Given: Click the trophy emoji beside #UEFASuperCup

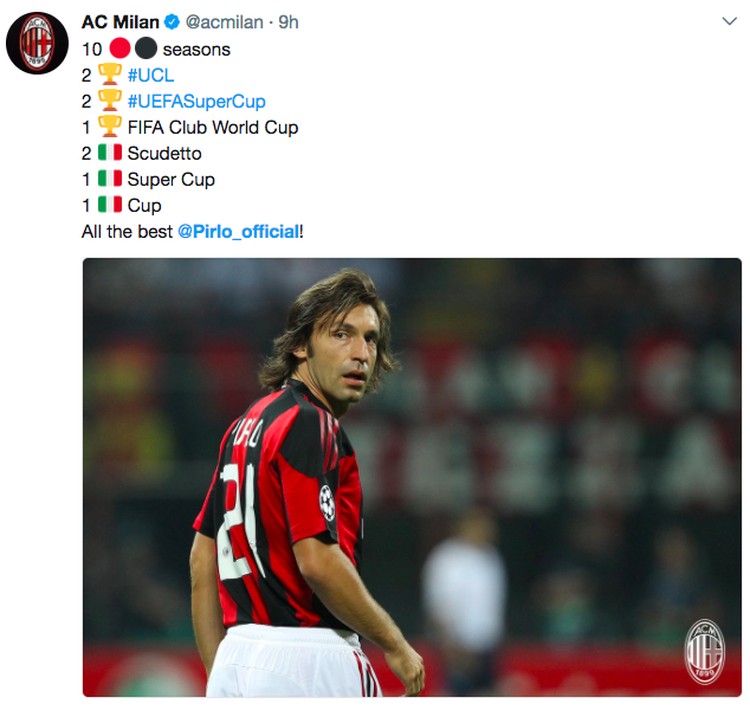Looking at the screenshot, I should (110, 100).
